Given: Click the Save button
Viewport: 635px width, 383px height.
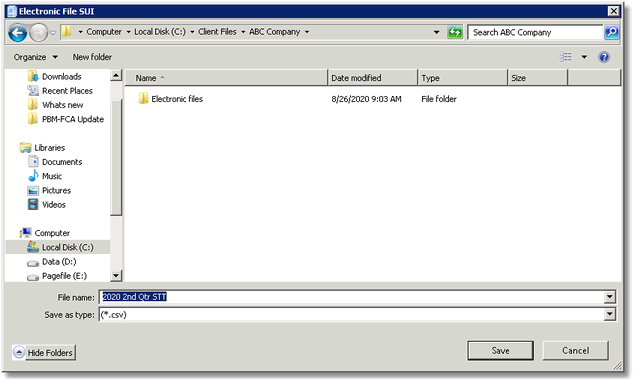Looking at the screenshot, I should (x=500, y=351).
